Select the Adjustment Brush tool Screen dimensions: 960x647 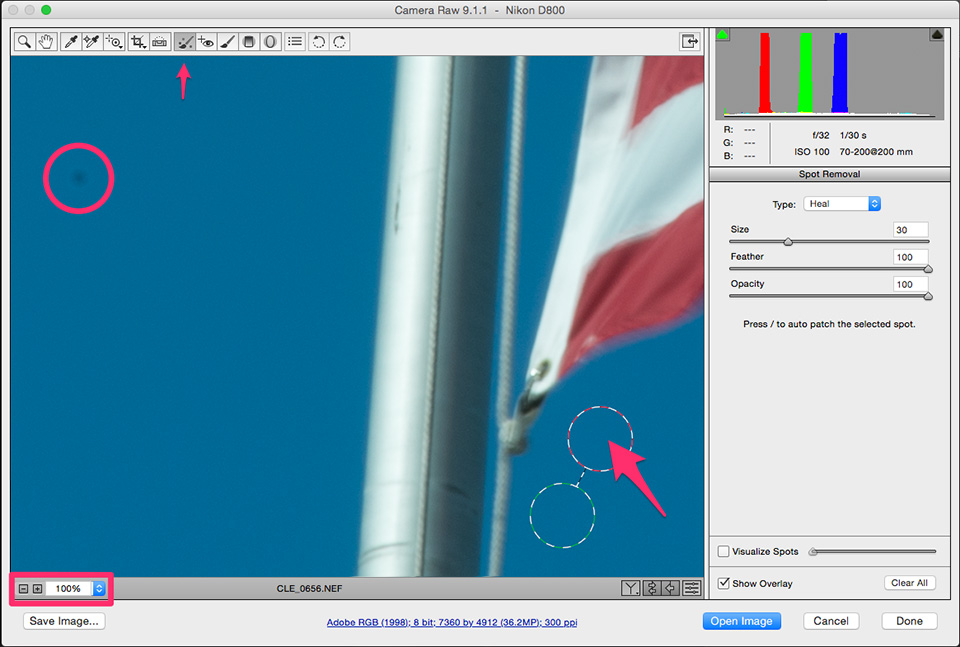227,42
